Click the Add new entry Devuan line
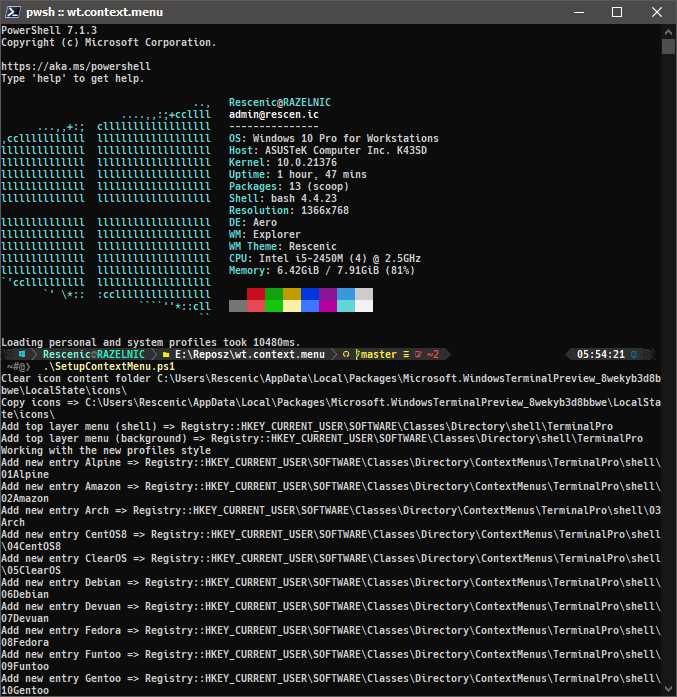This screenshot has width=677, height=697. click(x=331, y=613)
